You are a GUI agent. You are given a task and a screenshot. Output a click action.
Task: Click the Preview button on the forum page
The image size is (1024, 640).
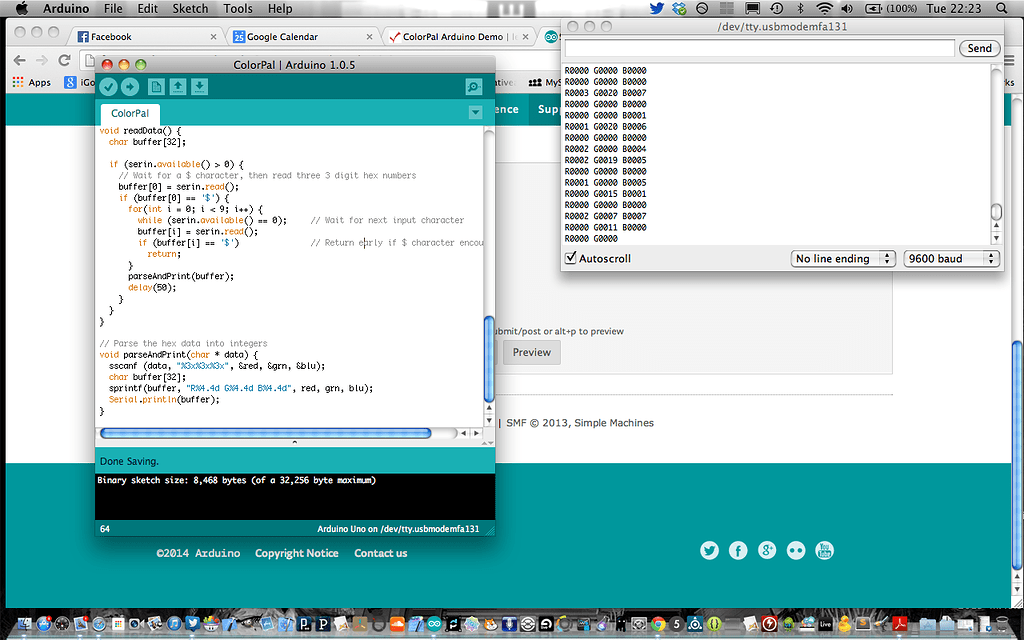[x=531, y=352]
